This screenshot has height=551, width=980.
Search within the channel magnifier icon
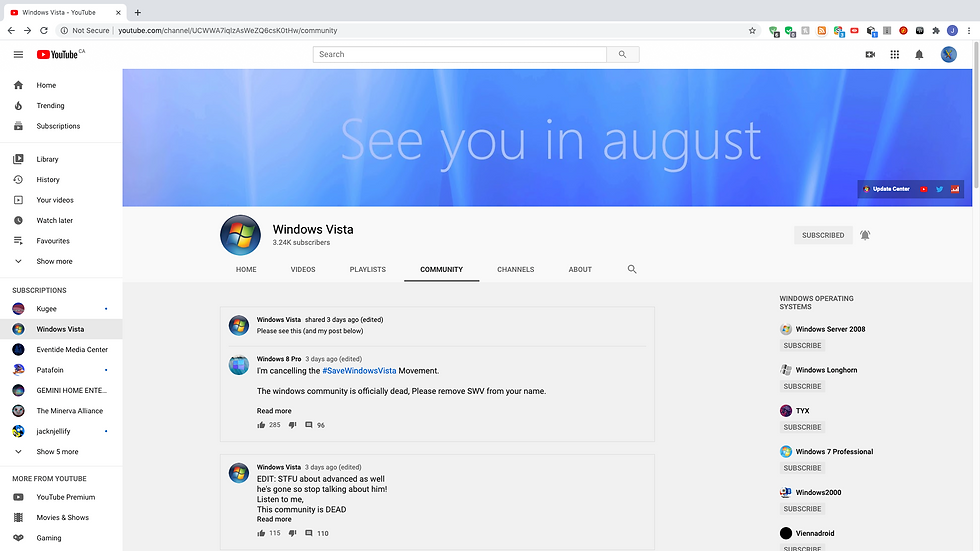click(632, 269)
